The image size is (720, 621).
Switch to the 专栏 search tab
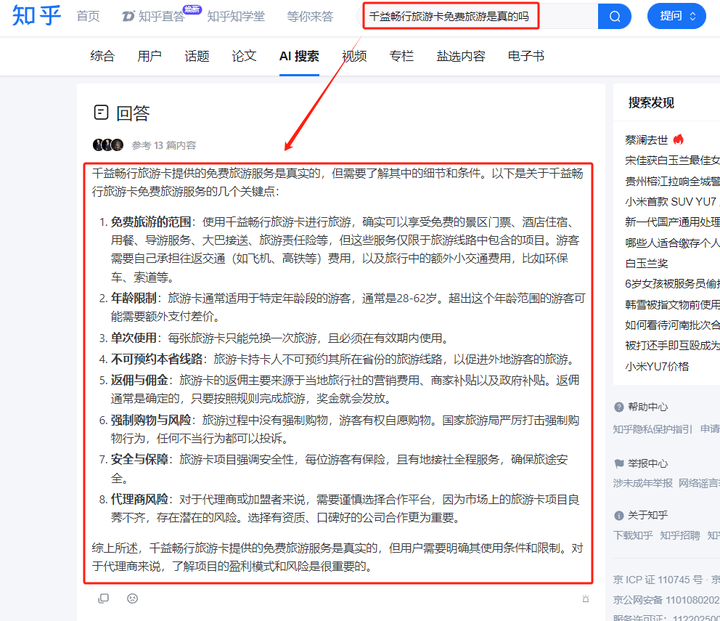pyautogui.click(x=401, y=56)
